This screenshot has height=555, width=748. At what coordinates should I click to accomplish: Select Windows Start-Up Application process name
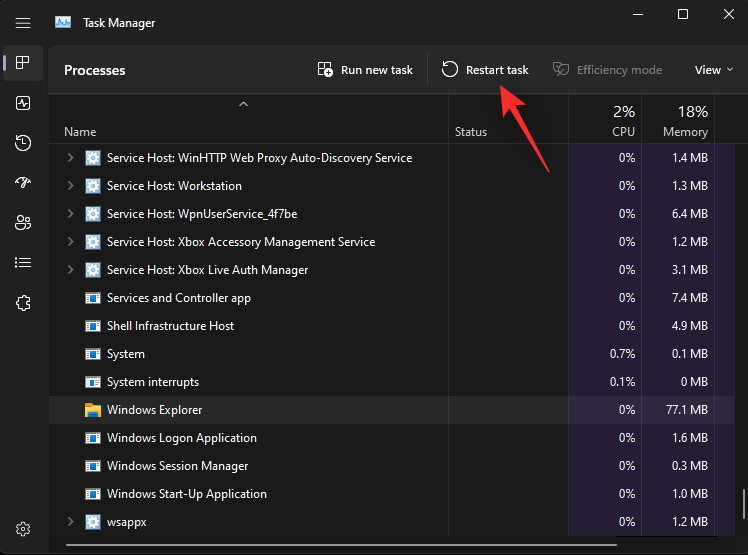coord(187,494)
